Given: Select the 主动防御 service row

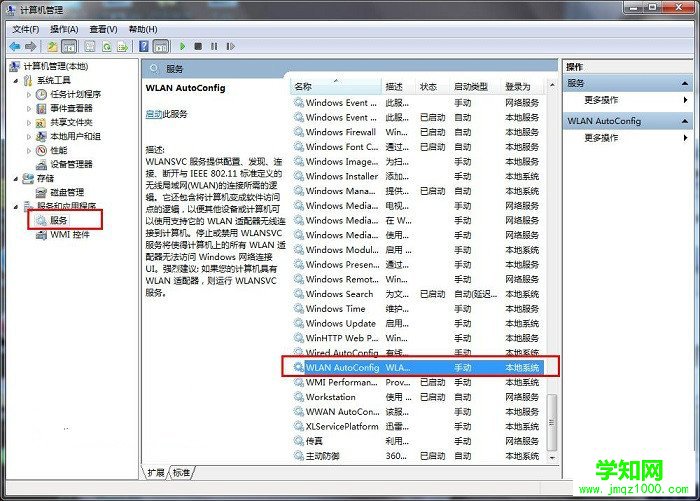Looking at the screenshot, I should pos(418,456).
